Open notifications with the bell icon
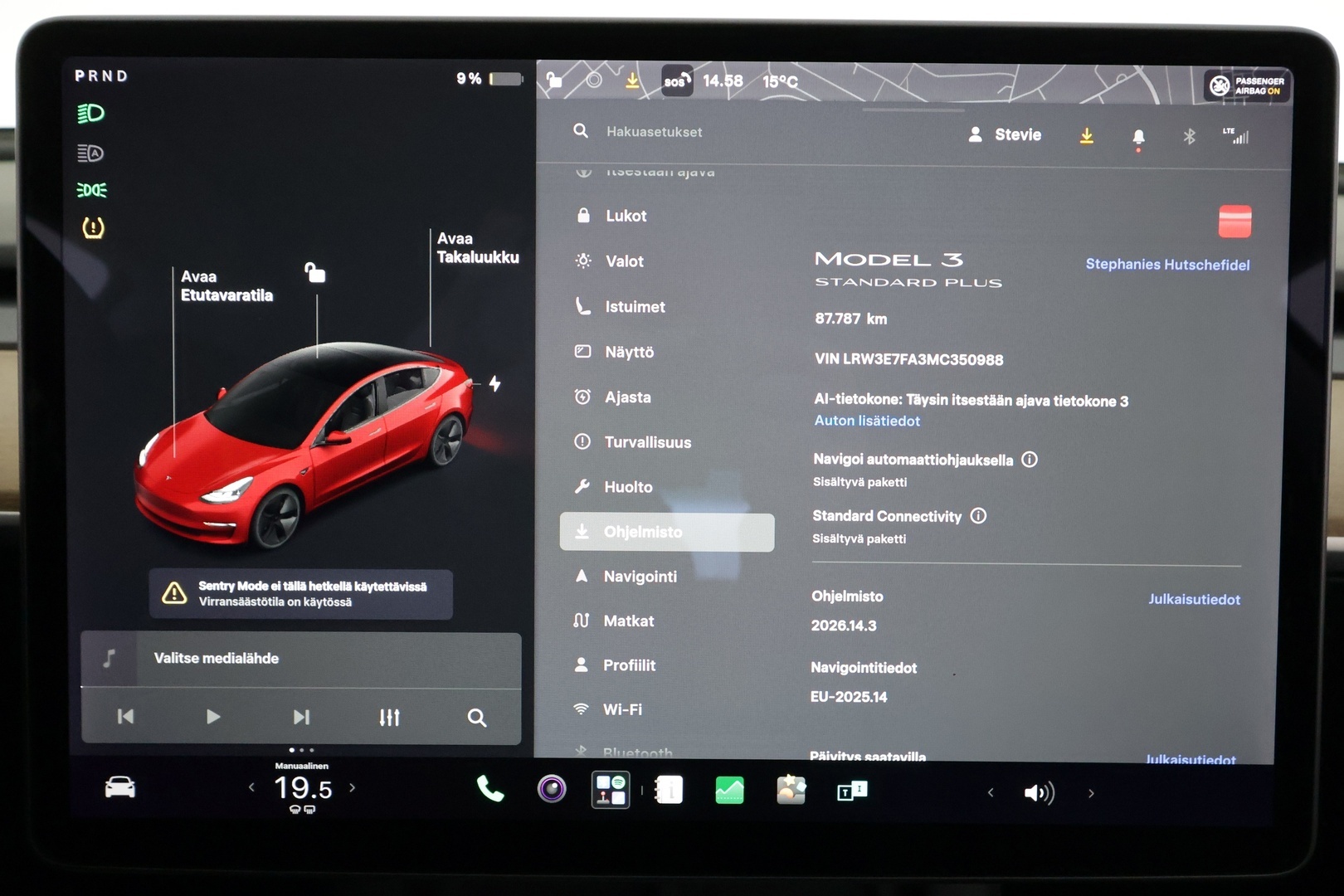The width and height of the screenshot is (1344, 896). [1138, 137]
